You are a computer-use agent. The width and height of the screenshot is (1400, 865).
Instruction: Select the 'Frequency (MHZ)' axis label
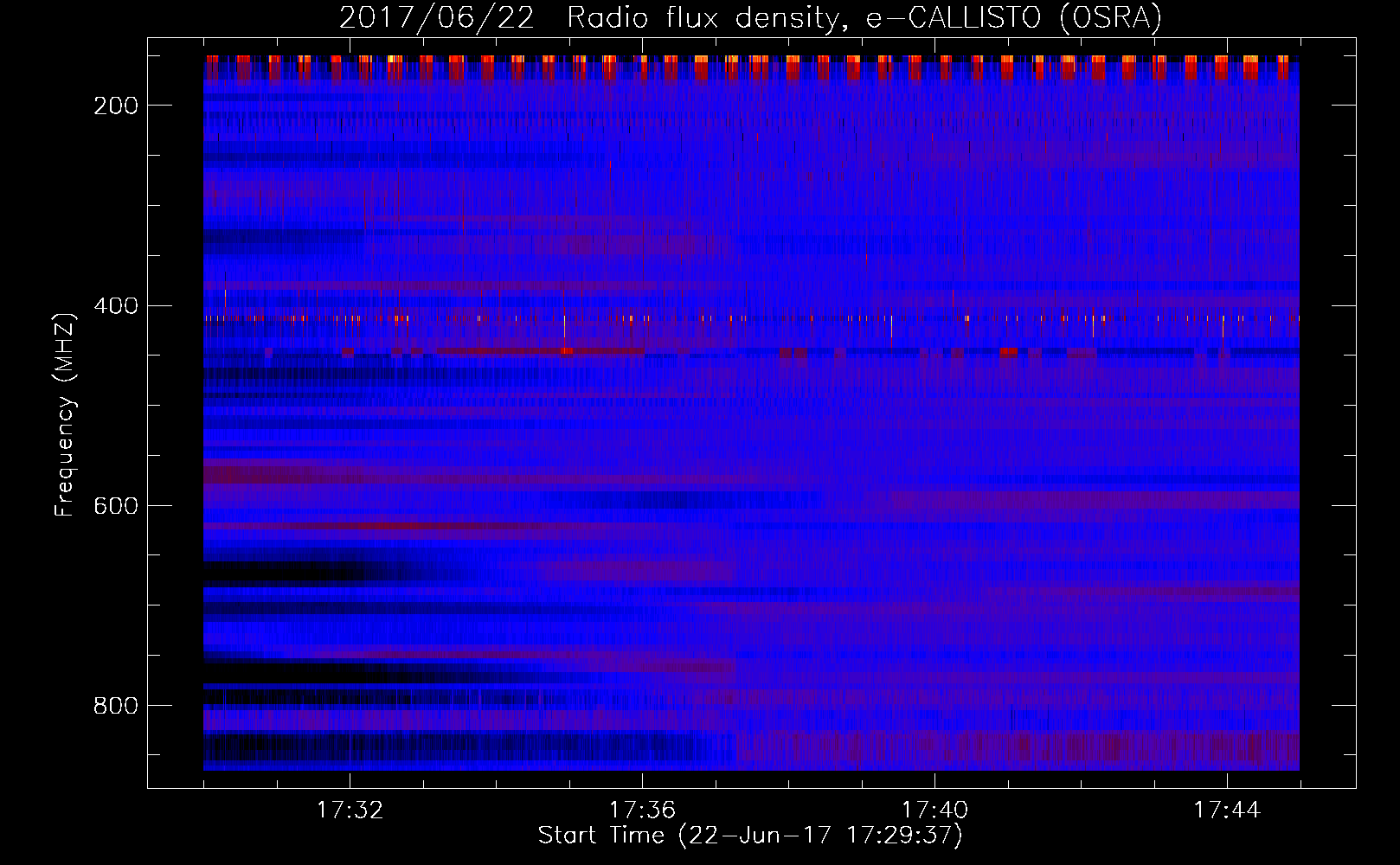tap(65, 414)
